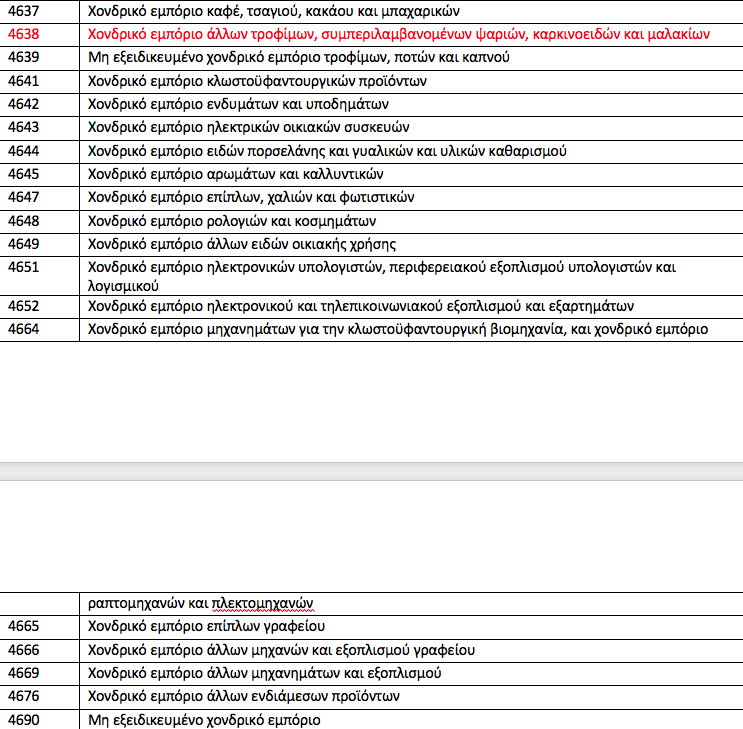Select 'Χονδρικό εμπόριο κλωστοϋφαντουργικών προϊόντων'
The height and width of the screenshot is (729, 743).
257,81
